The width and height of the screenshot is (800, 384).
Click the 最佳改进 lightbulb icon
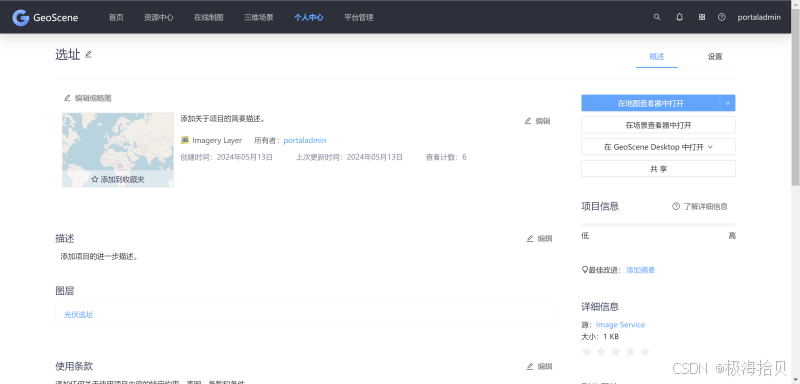585,270
